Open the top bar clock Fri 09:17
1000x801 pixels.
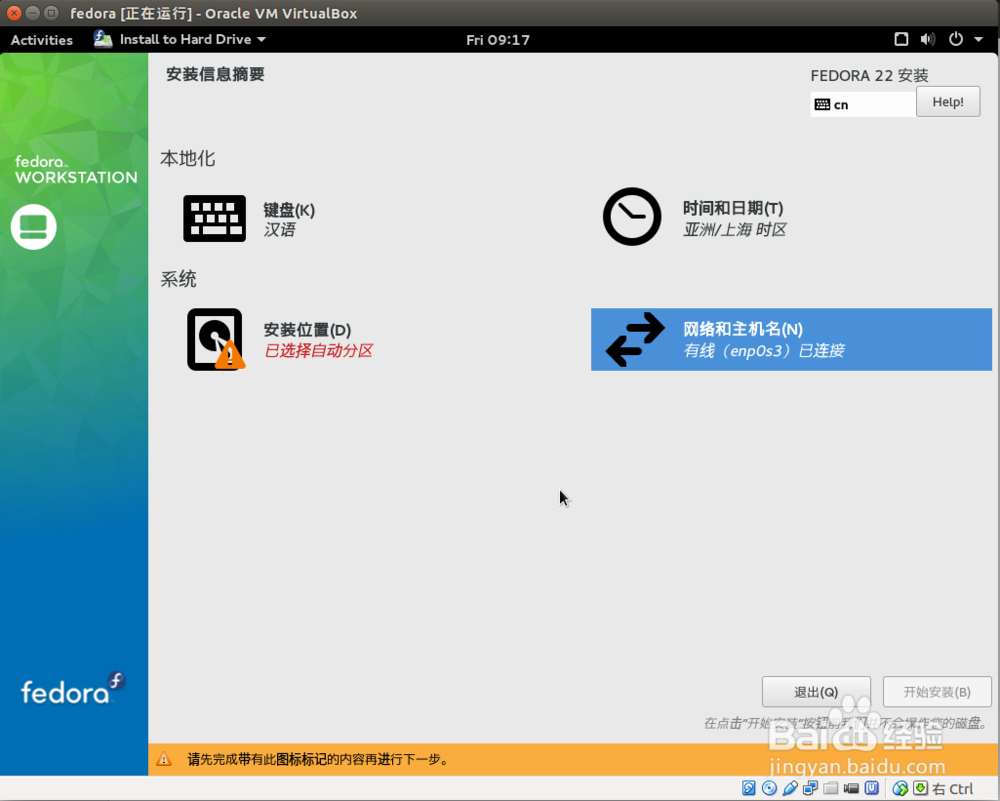click(x=497, y=40)
